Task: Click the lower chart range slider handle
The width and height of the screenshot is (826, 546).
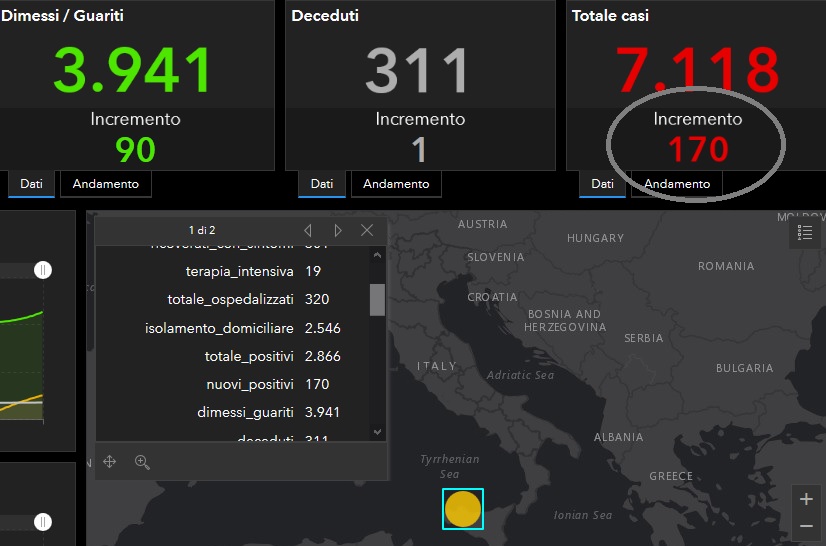Action: pos(43,521)
